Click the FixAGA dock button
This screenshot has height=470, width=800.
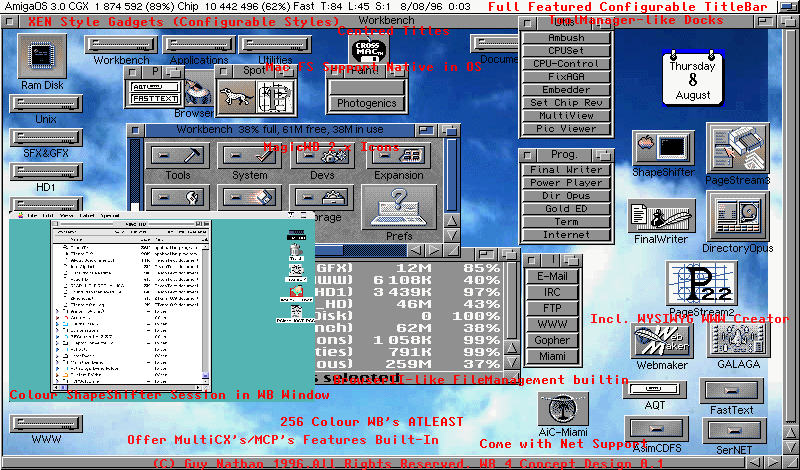coord(566,77)
